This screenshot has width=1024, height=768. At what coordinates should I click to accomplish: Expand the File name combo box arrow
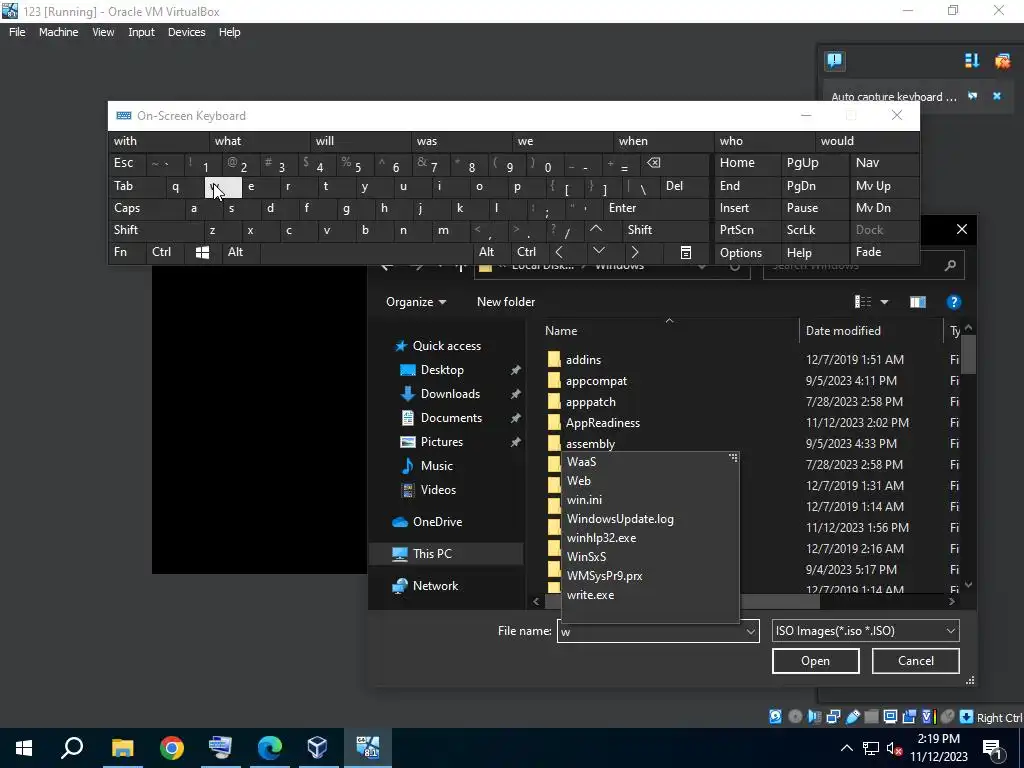[750, 631]
